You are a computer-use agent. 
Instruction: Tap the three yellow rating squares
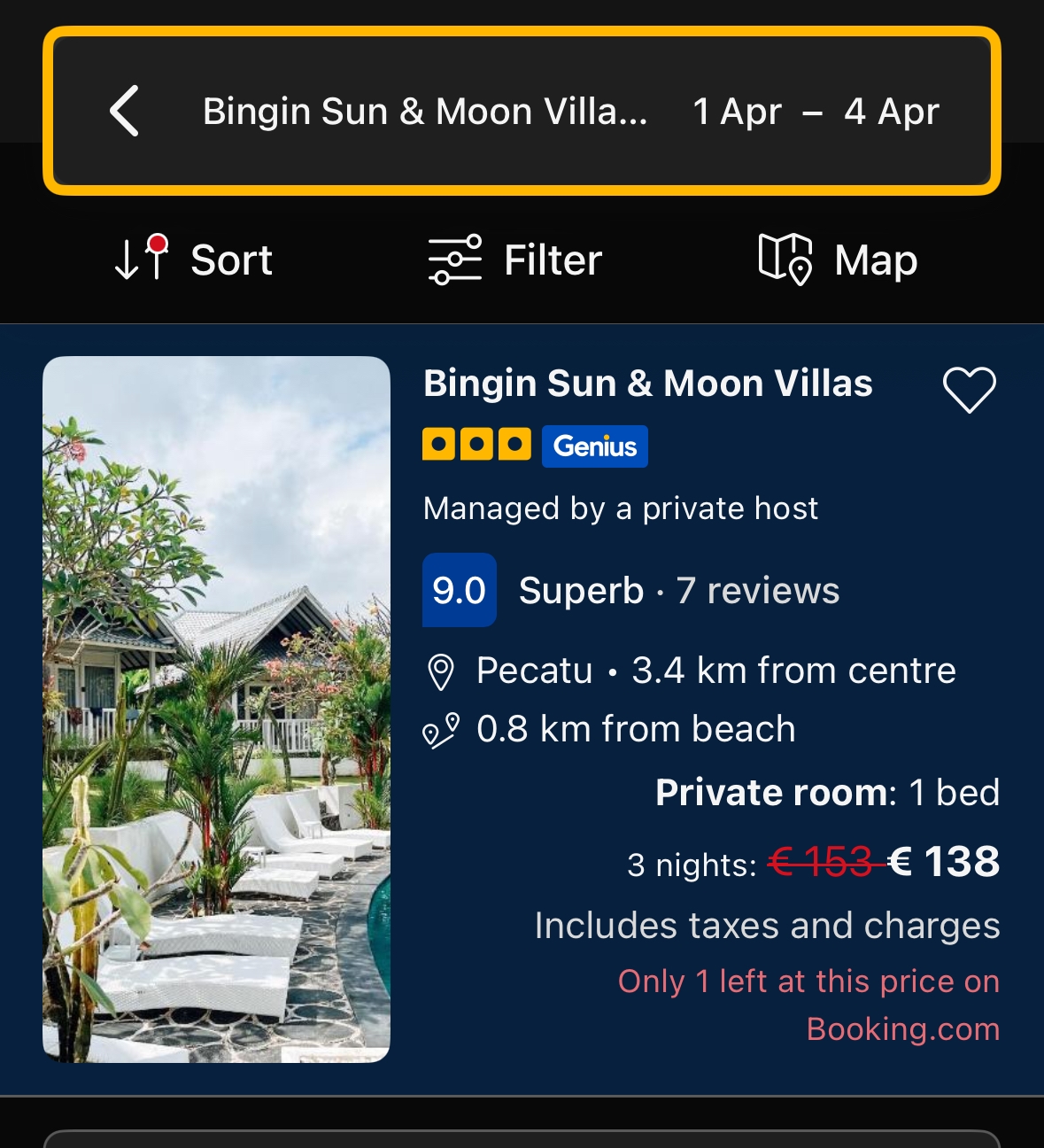[x=476, y=445]
